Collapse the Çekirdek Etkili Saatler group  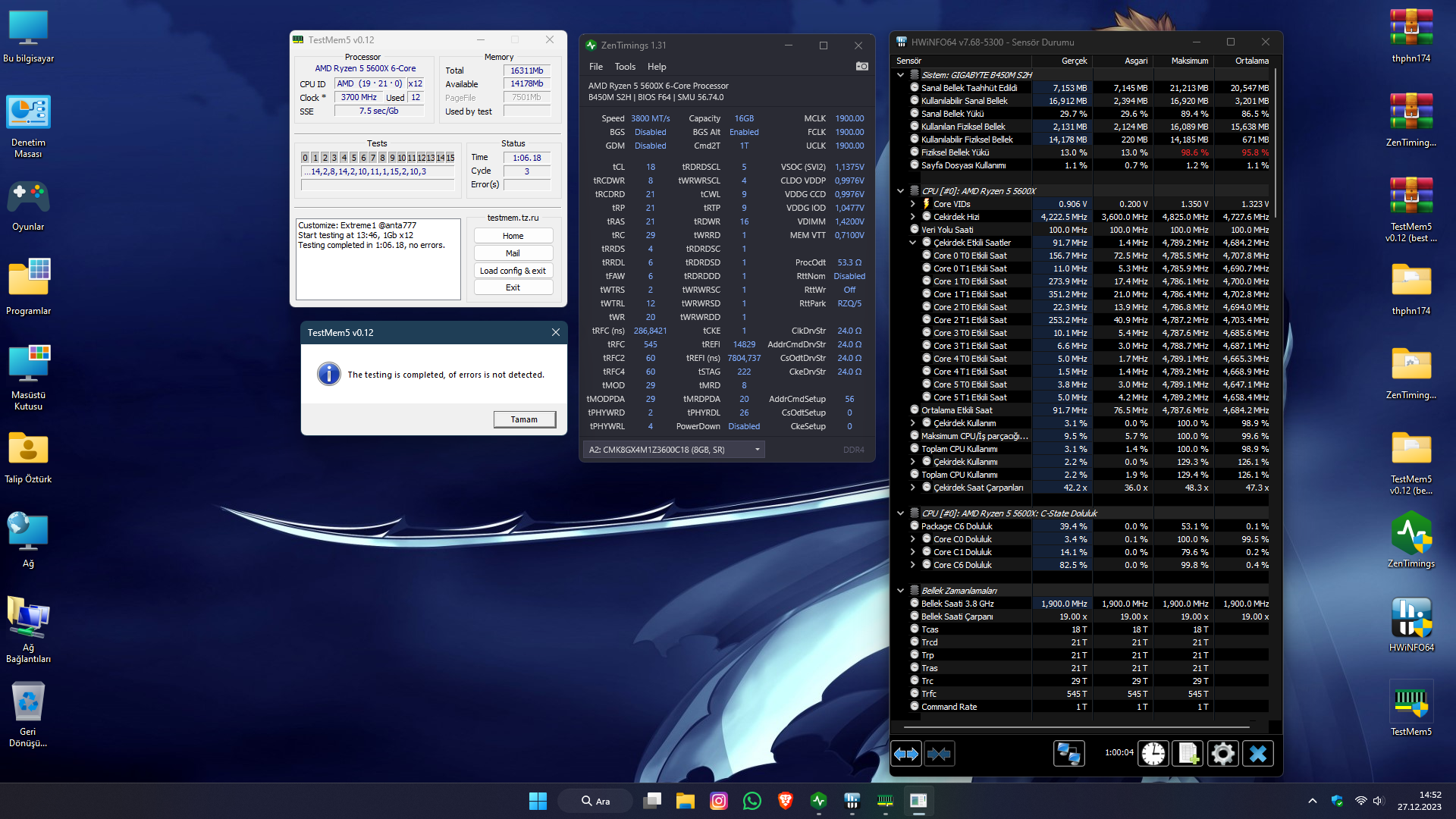[x=913, y=243]
